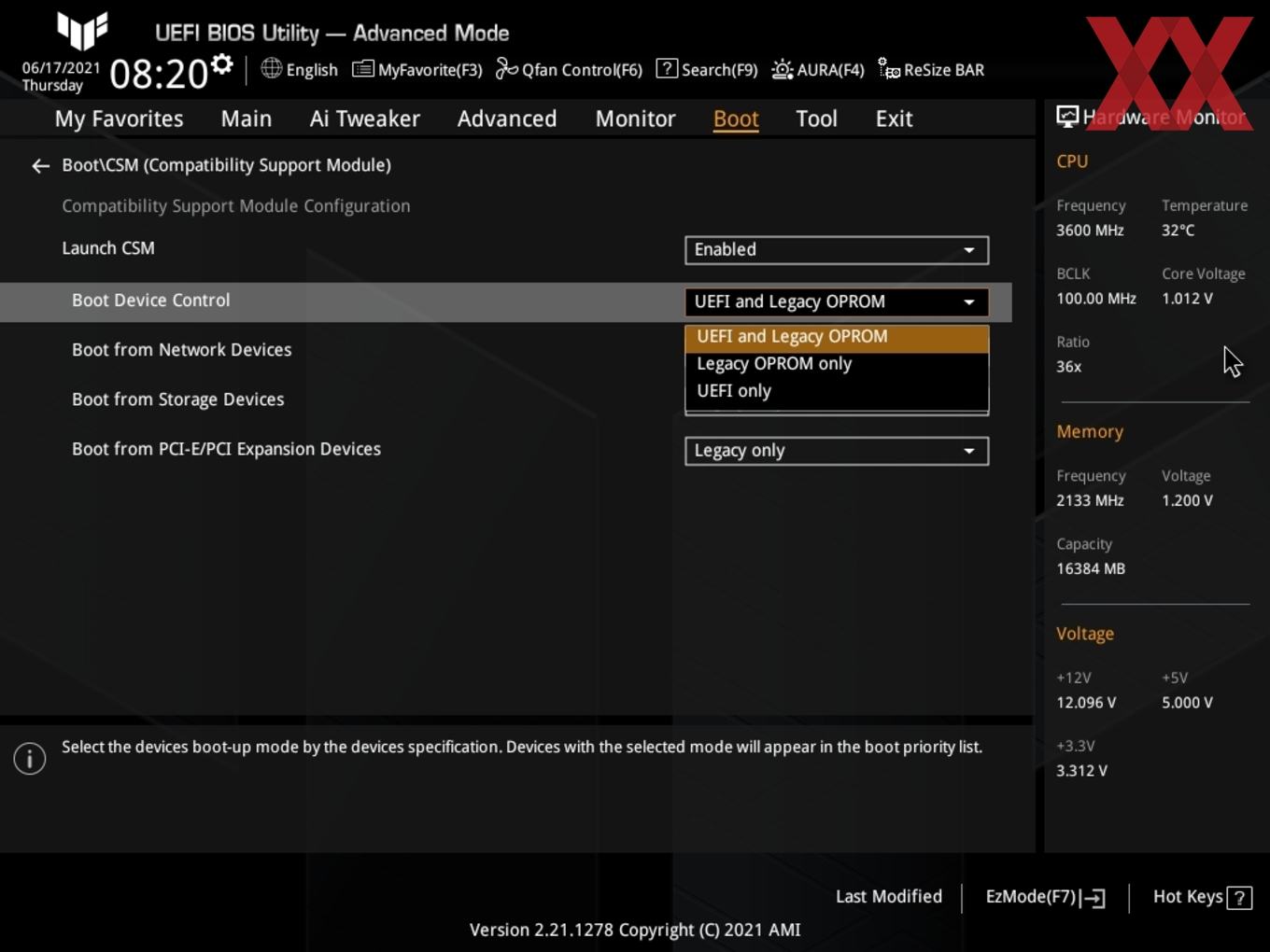Open date and time settings gear

[x=222, y=63]
